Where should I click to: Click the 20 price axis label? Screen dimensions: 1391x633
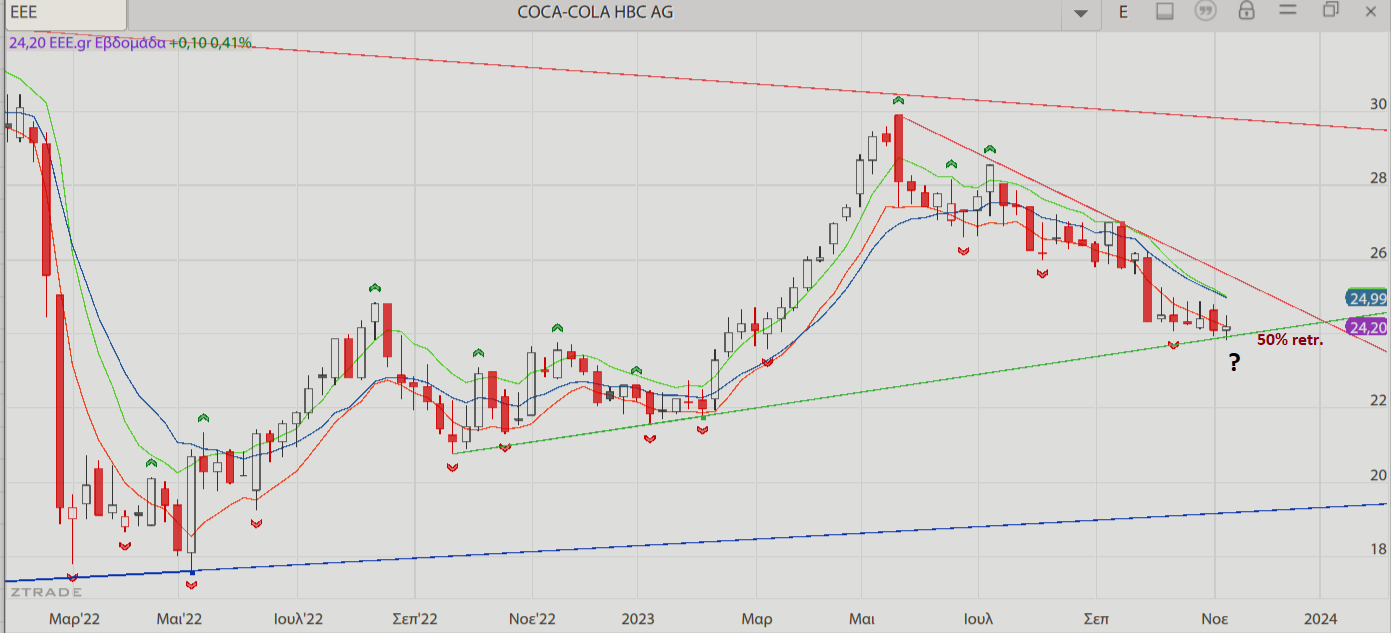coord(1379,475)
